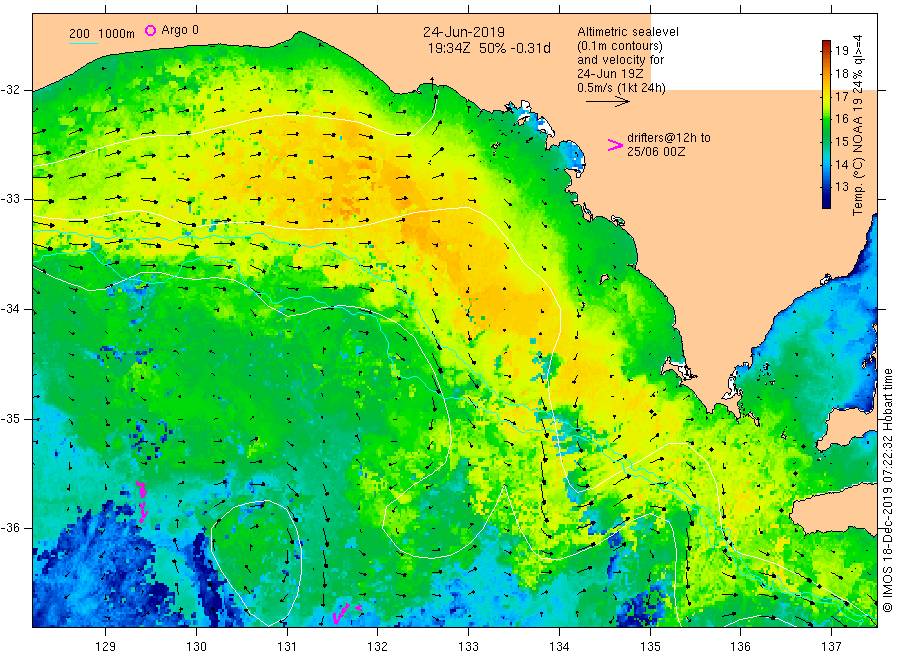Click the 'Temp. (°C) NOAA 19 24% ql>=4' label

[858, 126]
